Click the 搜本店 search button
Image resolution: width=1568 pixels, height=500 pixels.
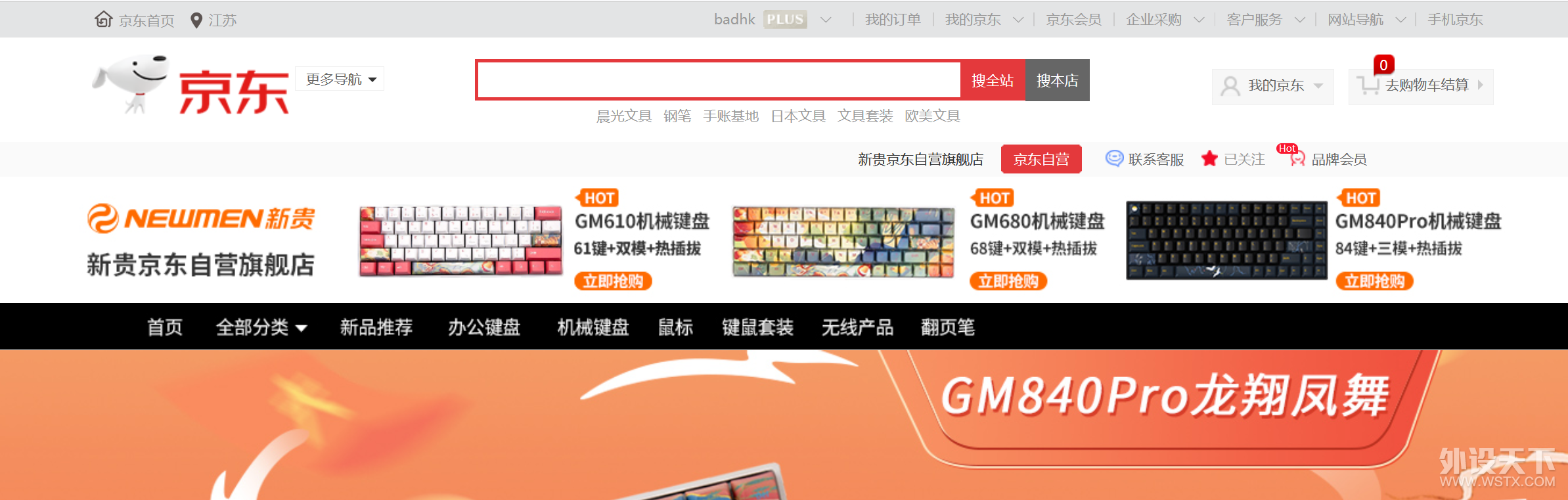click(1058, 80)
